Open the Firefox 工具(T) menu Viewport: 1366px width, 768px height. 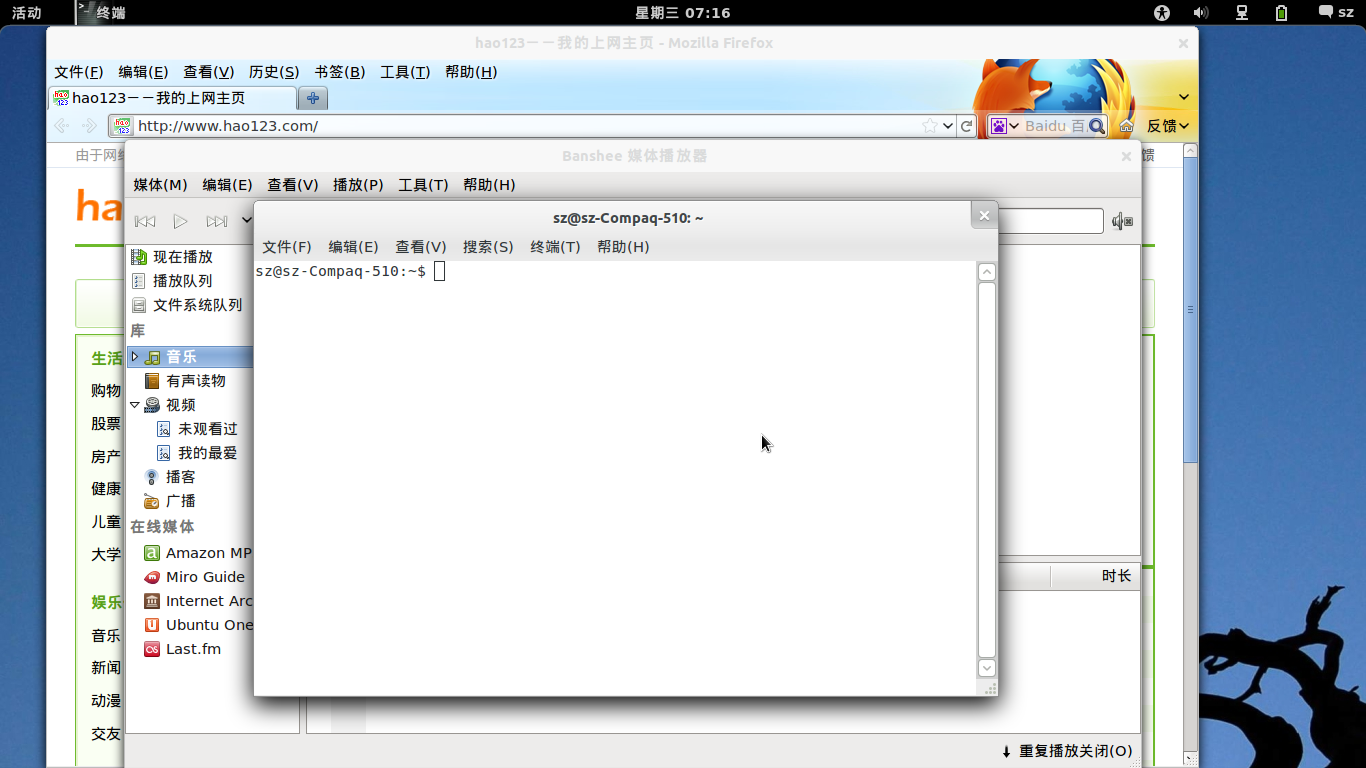point(405,72)
